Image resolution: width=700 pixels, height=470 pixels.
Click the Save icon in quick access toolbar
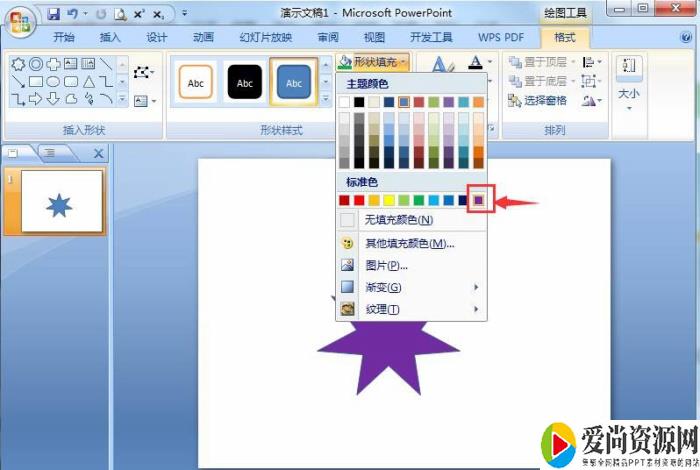pyautogui.click(x=53, y=14)
